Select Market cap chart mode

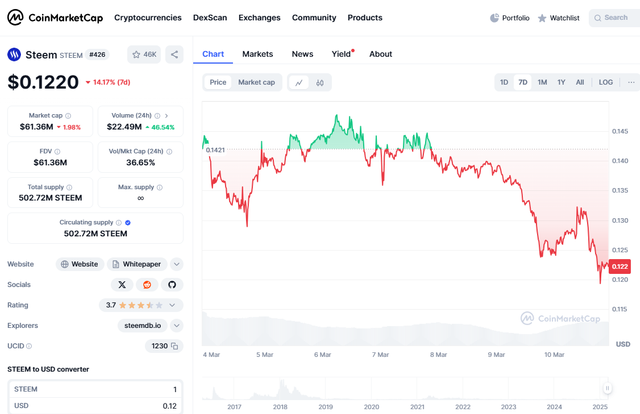pos(256,82)
